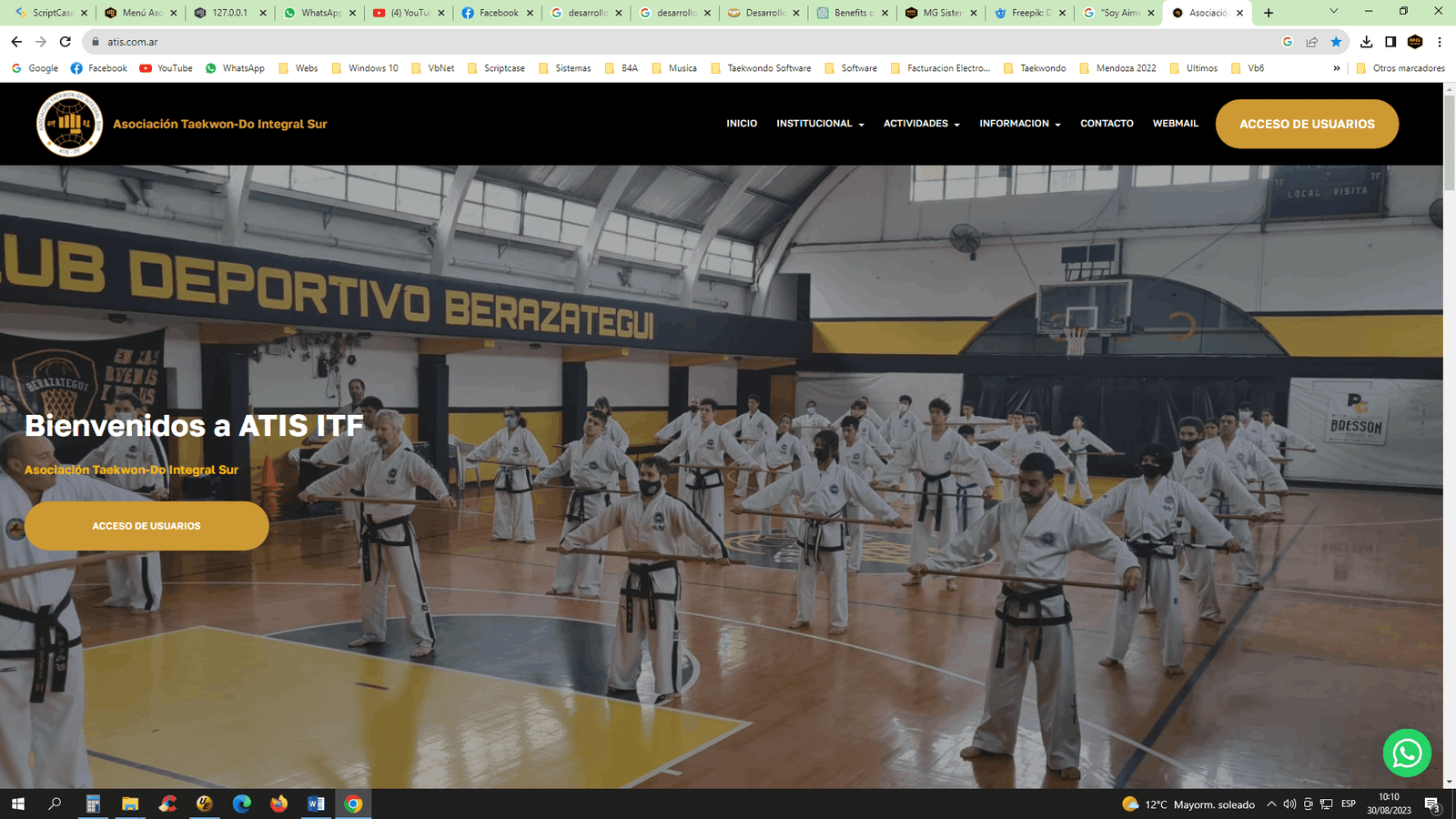
Task: Expand the ACTIVIDADES dropdown menu
Action: [x=922, y=124]
